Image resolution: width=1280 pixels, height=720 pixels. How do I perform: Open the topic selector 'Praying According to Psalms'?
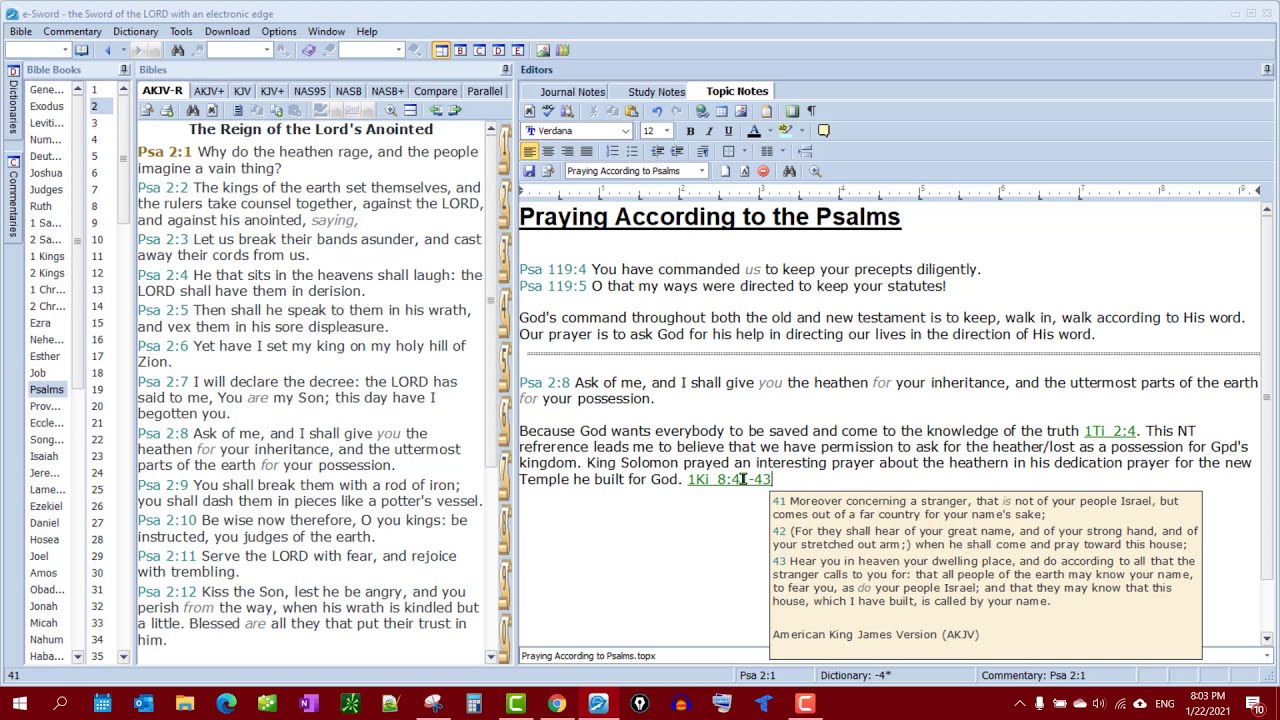coord(636,171)
